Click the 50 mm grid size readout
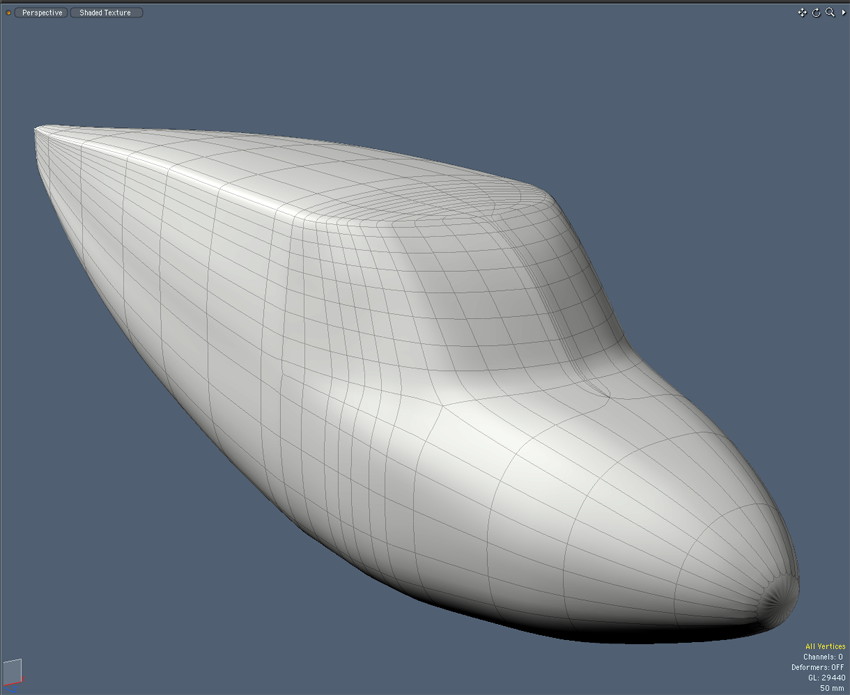Image resolution: width=850 pixels, height=695 pixels. [831, 688]
